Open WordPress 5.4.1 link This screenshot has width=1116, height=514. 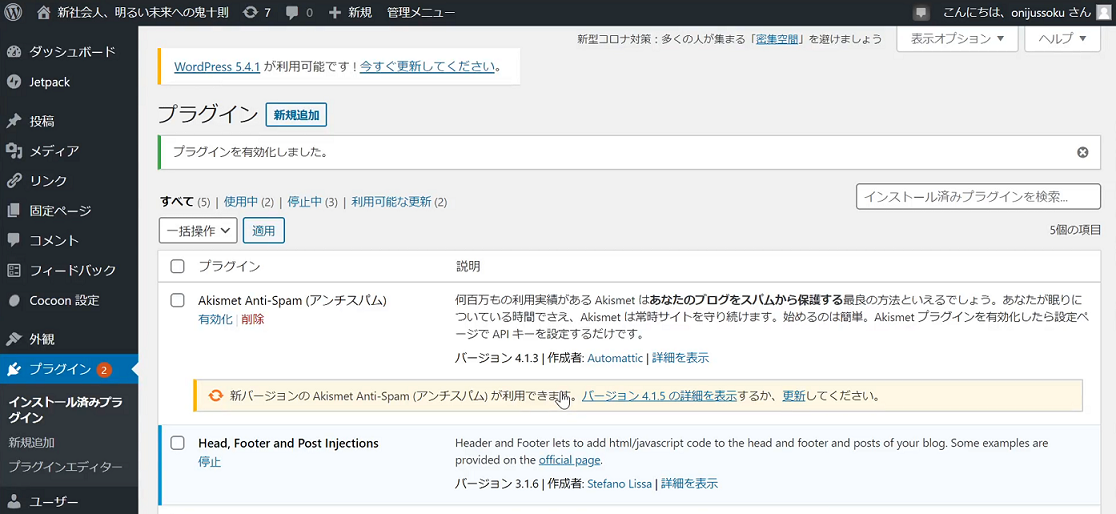pos(217,67)
